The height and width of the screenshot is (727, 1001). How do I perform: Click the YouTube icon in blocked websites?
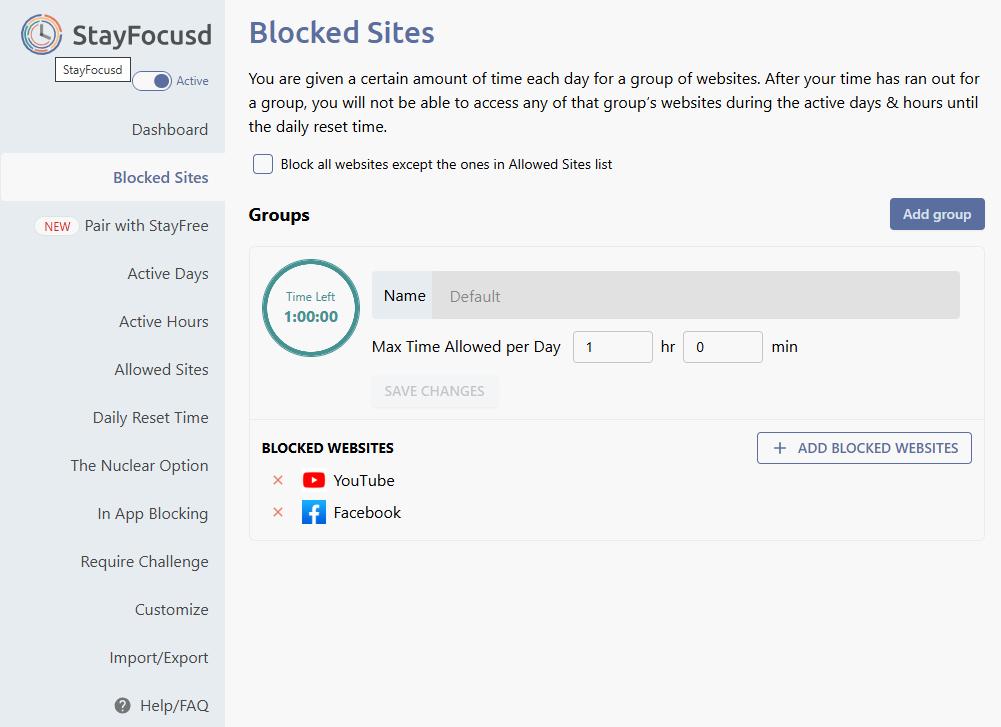click(314, 480)
